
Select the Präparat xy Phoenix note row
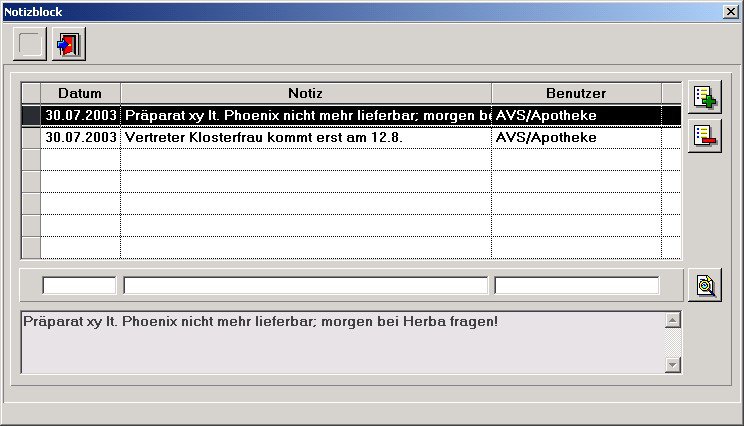pyautogui.click(x=305, y=115)
